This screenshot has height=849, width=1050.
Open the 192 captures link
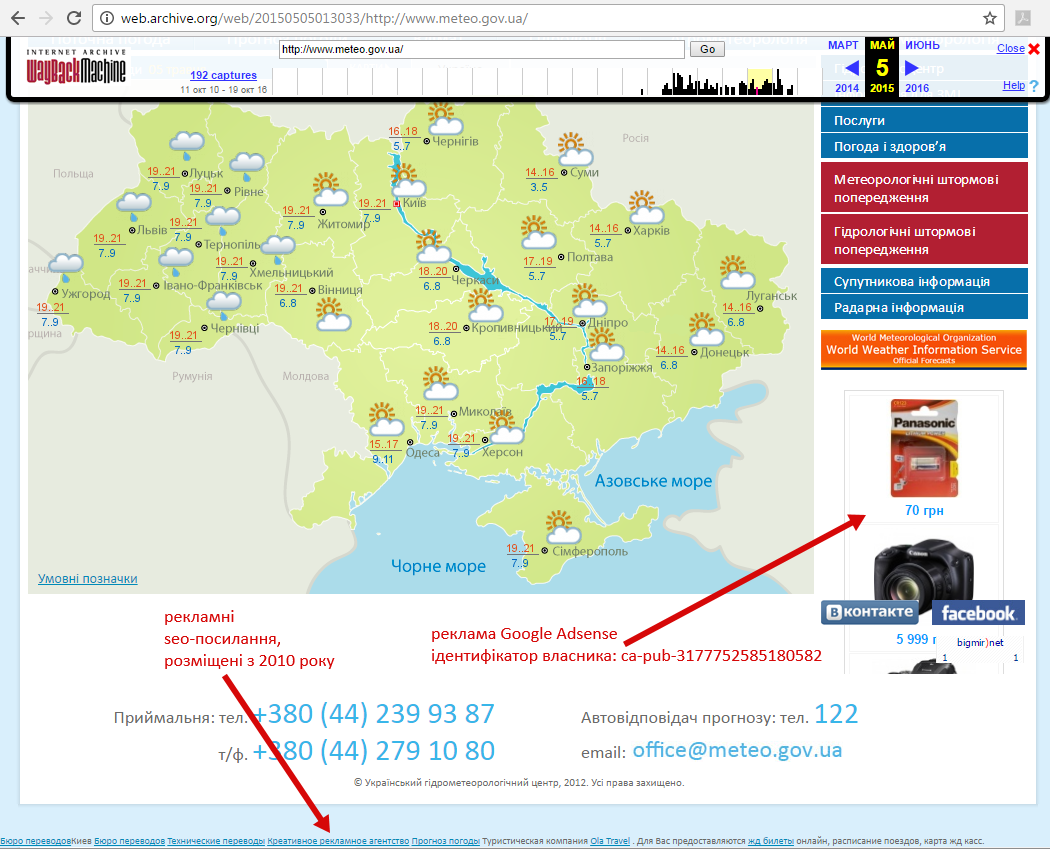point(224,75)
